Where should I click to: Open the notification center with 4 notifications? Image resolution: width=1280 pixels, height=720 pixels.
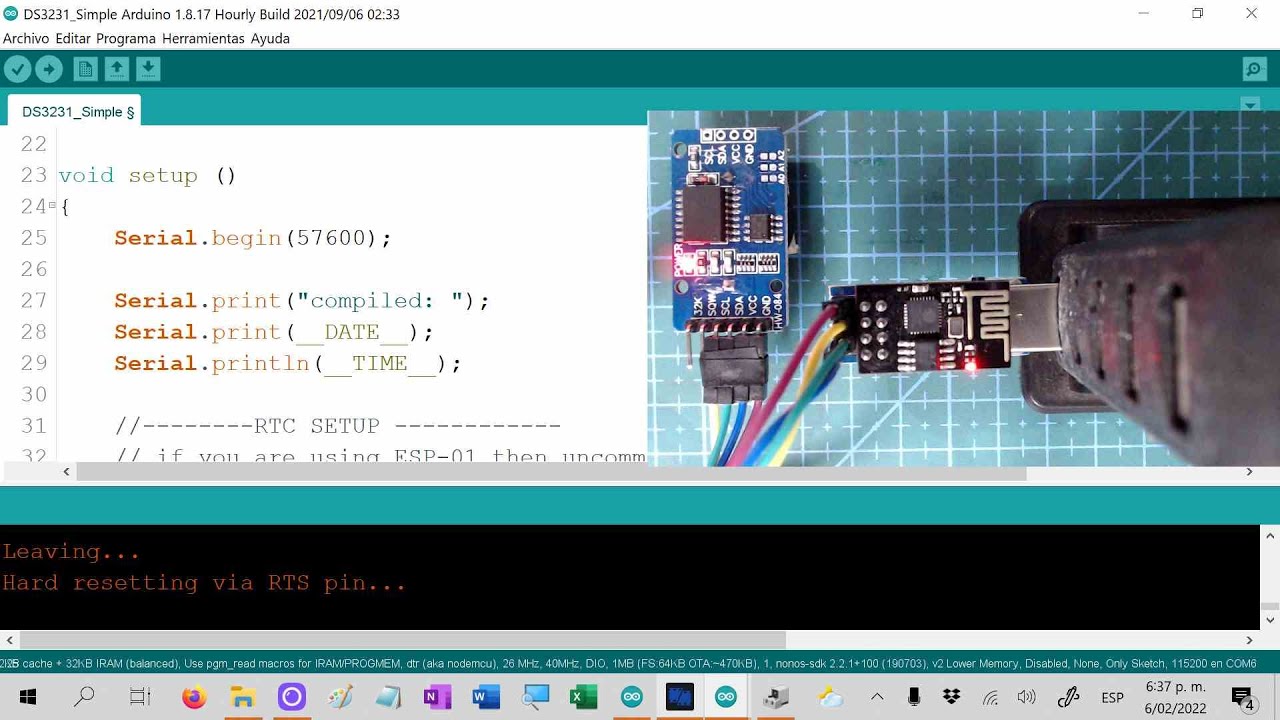[x=1243, y=698]
